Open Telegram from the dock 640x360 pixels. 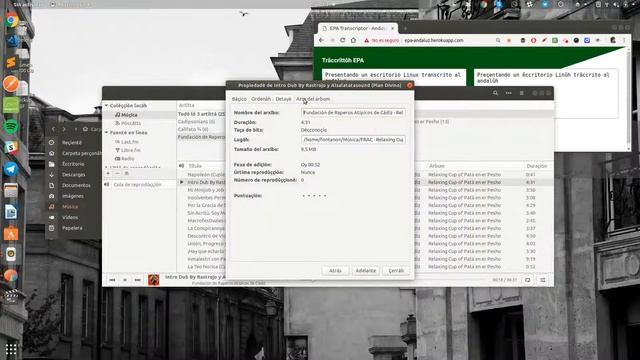[11, 169]
